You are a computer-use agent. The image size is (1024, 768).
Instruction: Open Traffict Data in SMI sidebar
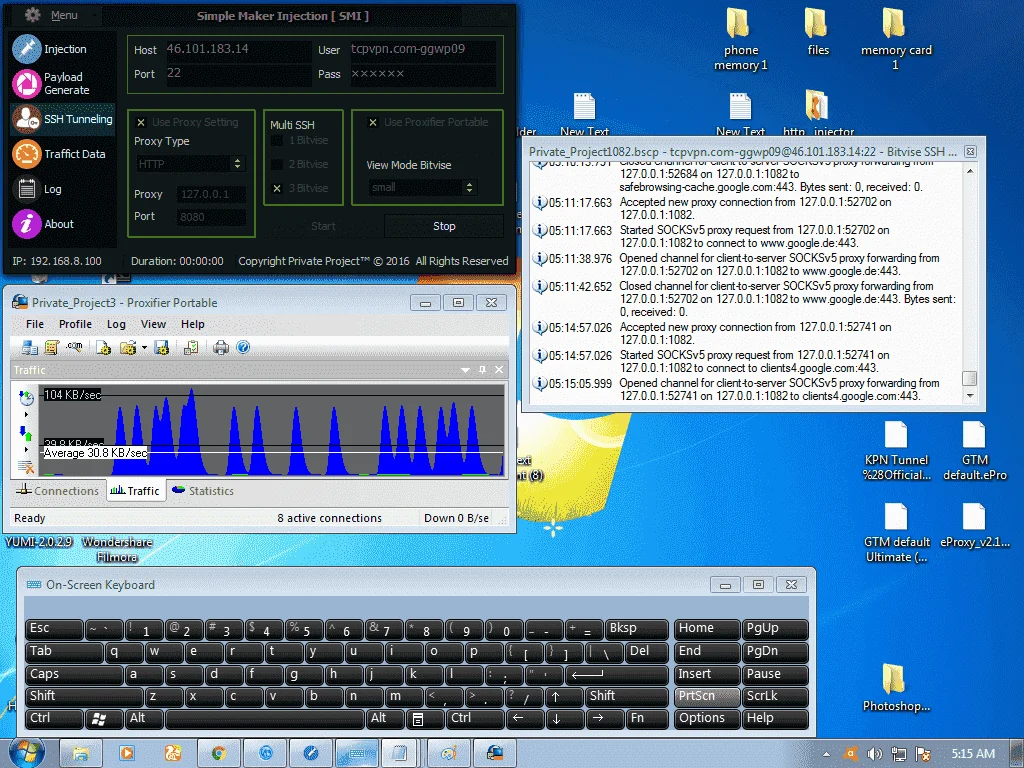pos(59,154)
